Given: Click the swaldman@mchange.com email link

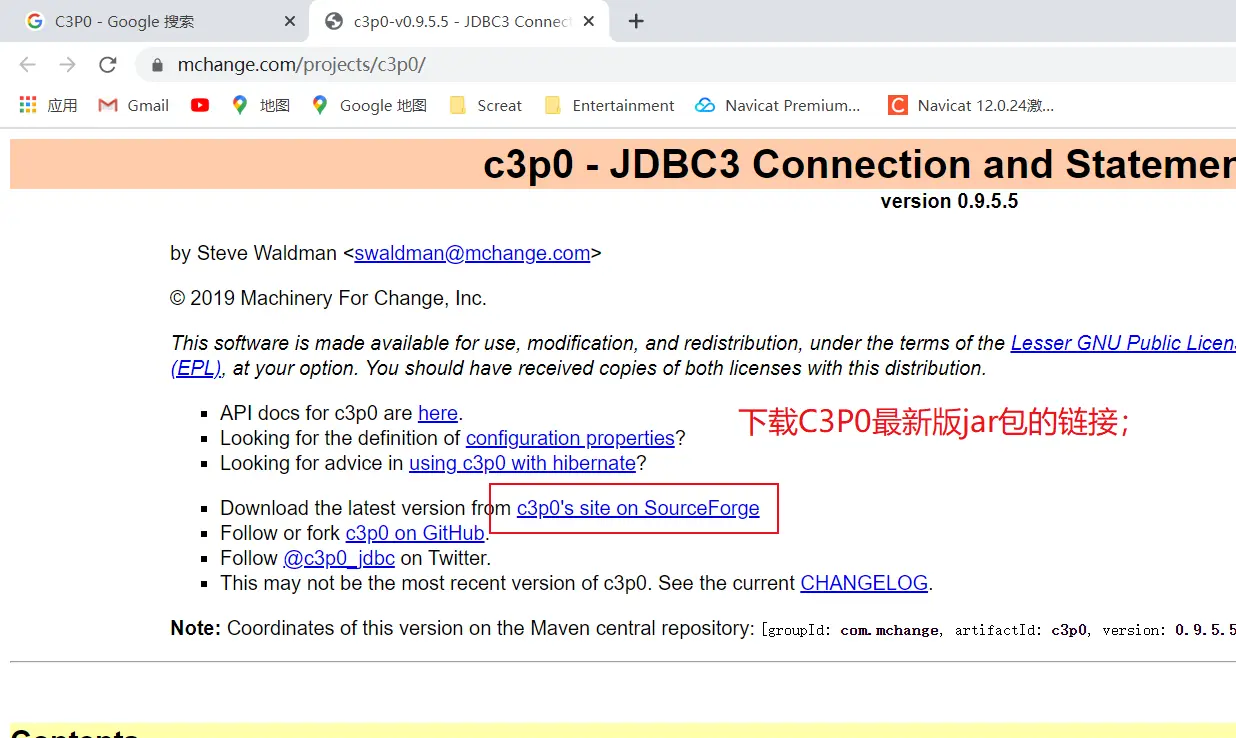Looking at the screenshot, I should tap(472, 253).
